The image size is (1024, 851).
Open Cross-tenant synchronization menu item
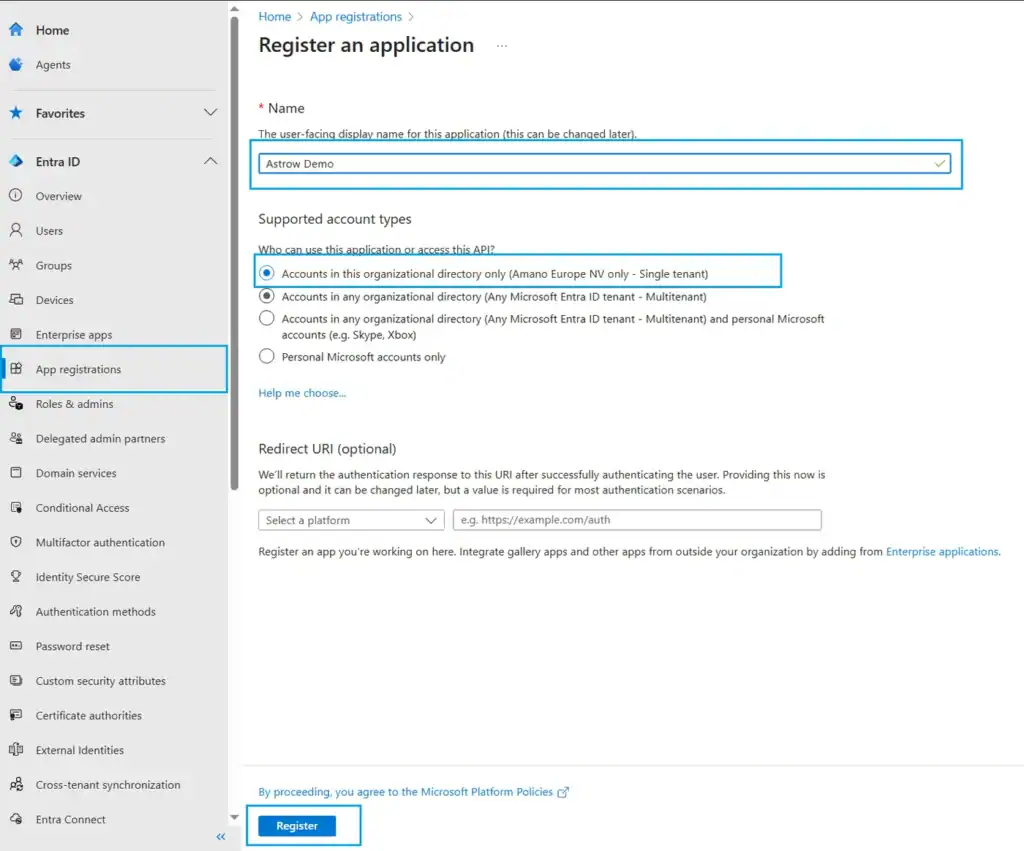click(x=108, y=784)
